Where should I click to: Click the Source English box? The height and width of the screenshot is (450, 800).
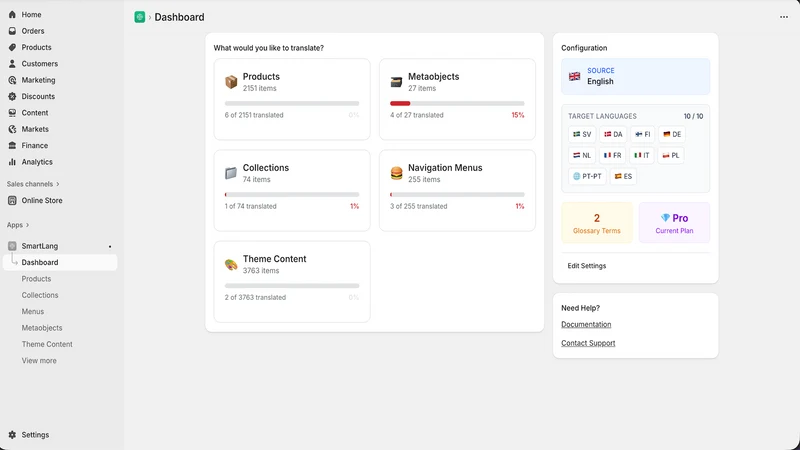point(636,76)
